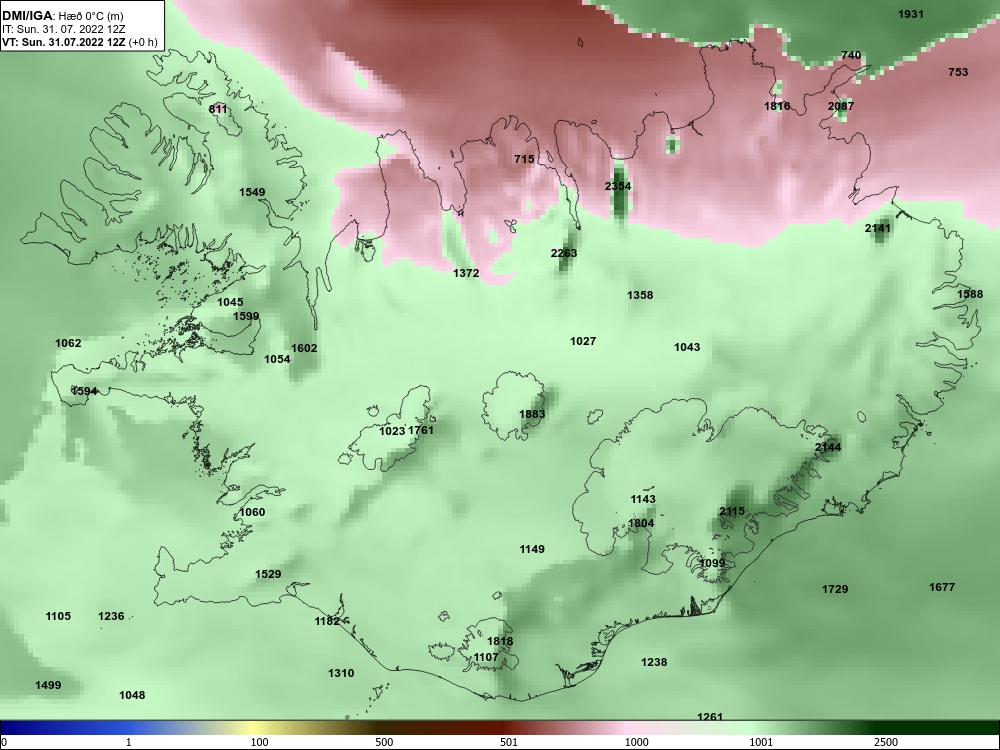Viewport: 1000px width, 750px height.
Task: Select the colour scale label 500
Action: pos(384,742)
